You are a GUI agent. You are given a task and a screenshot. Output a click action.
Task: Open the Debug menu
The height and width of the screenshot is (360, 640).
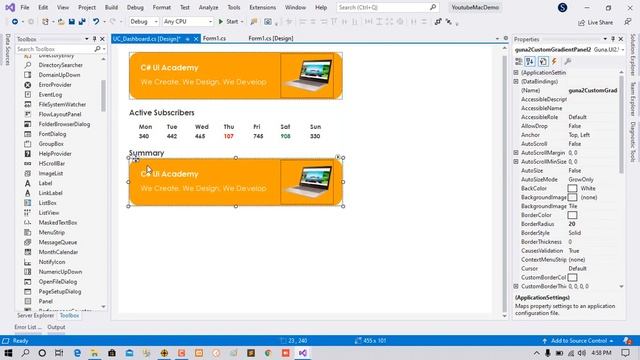[135, 7]
